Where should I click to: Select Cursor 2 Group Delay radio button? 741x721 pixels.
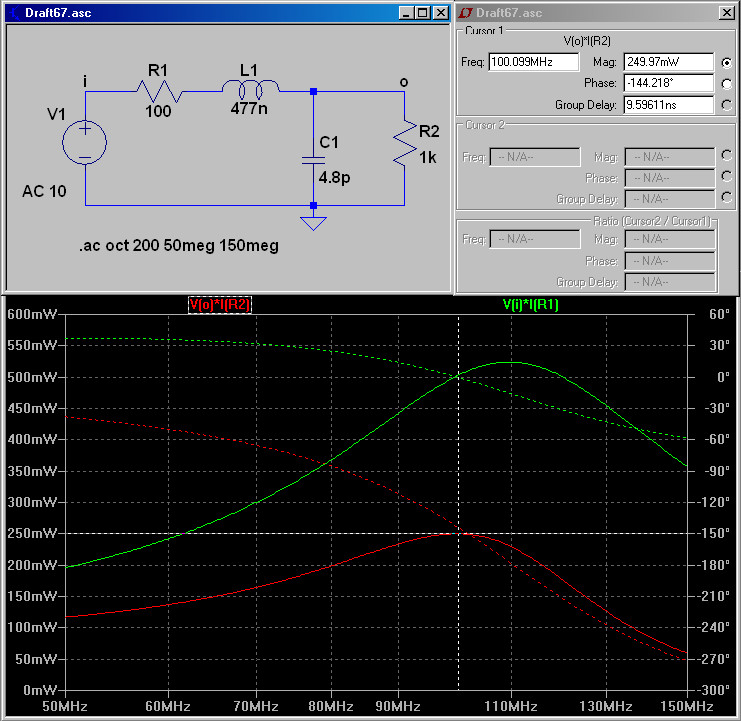click(727, 197)
